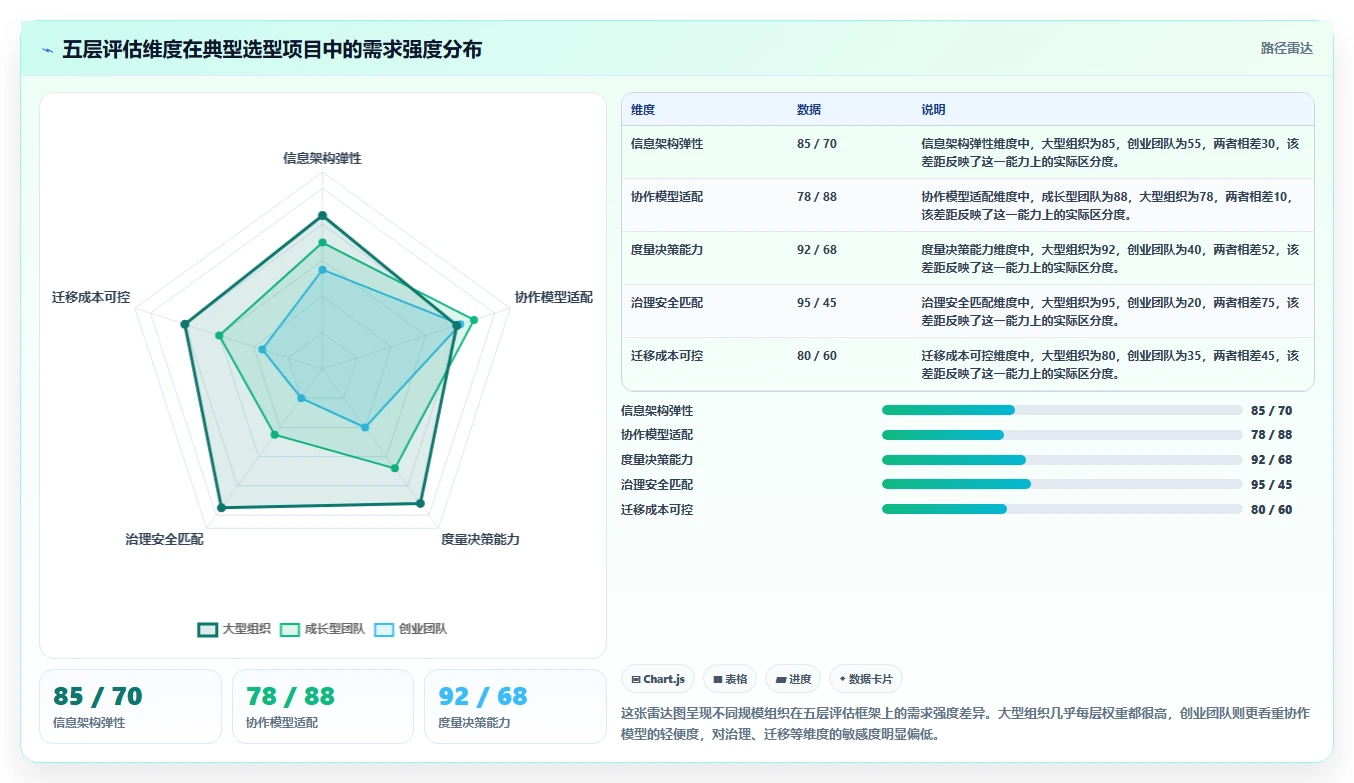Click the 大型组织 data point on 信息架构弹性 axis
The width and height of the screenshot is (1354, 783).
322,215
